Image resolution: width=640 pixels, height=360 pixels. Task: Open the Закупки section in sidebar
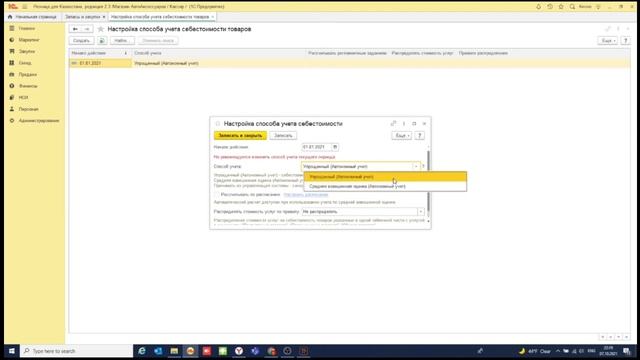coord(27,51)
